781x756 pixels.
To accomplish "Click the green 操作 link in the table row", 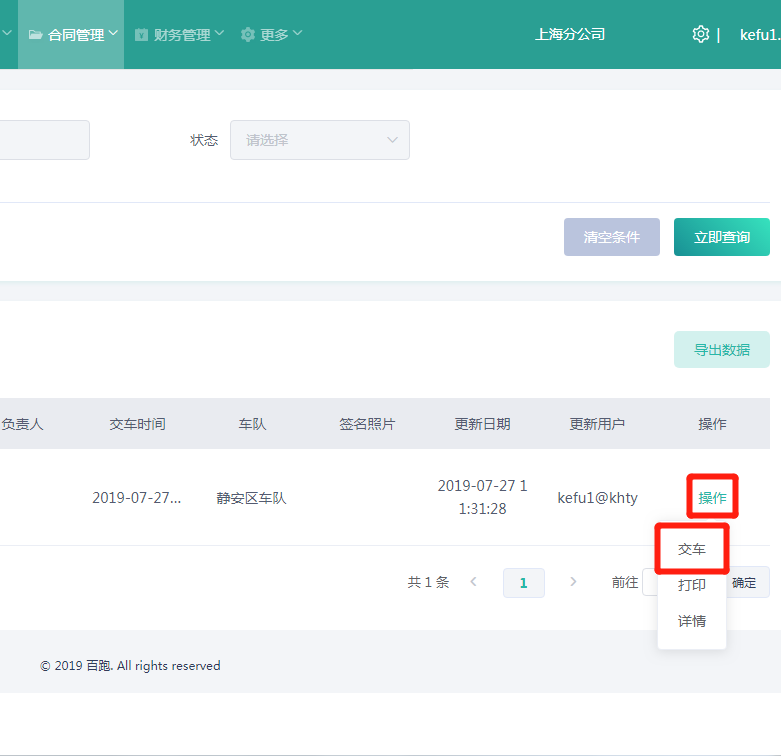I will (x=712, y=498).
